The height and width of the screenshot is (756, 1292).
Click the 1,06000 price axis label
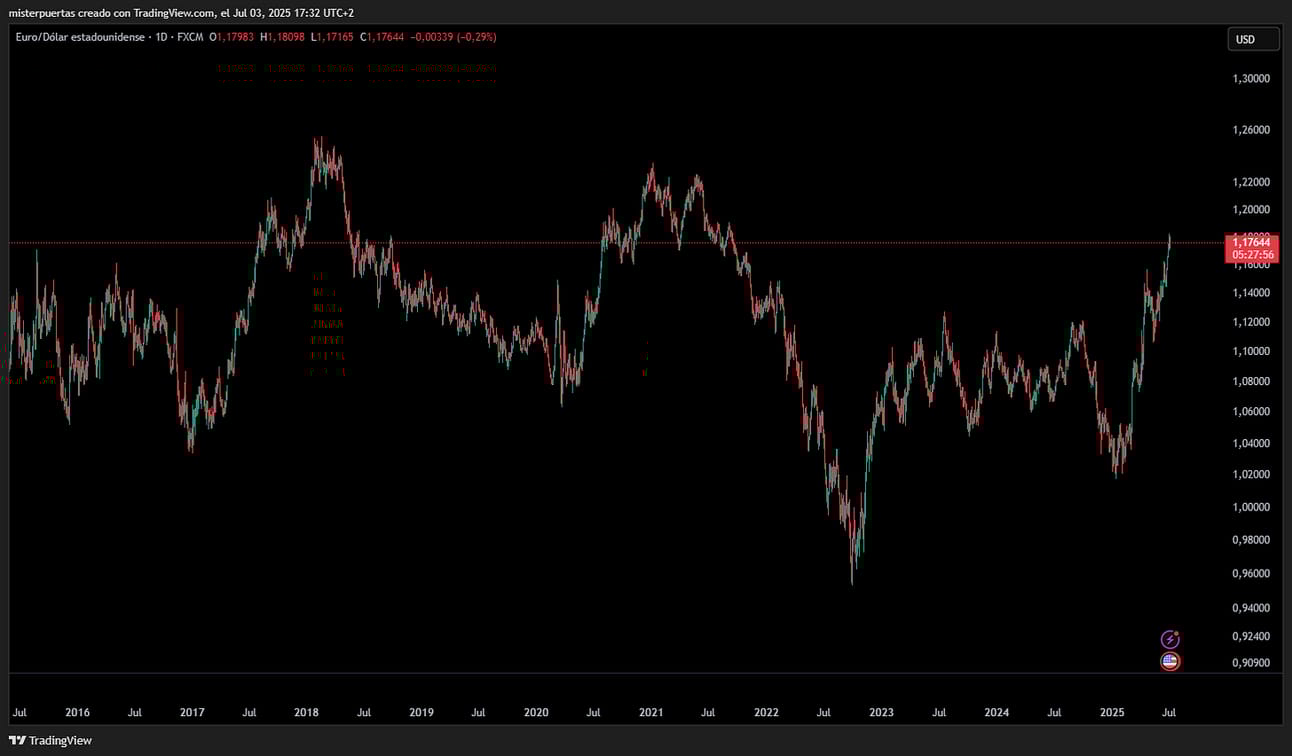pyautogui.click(x=1250, y=412)
